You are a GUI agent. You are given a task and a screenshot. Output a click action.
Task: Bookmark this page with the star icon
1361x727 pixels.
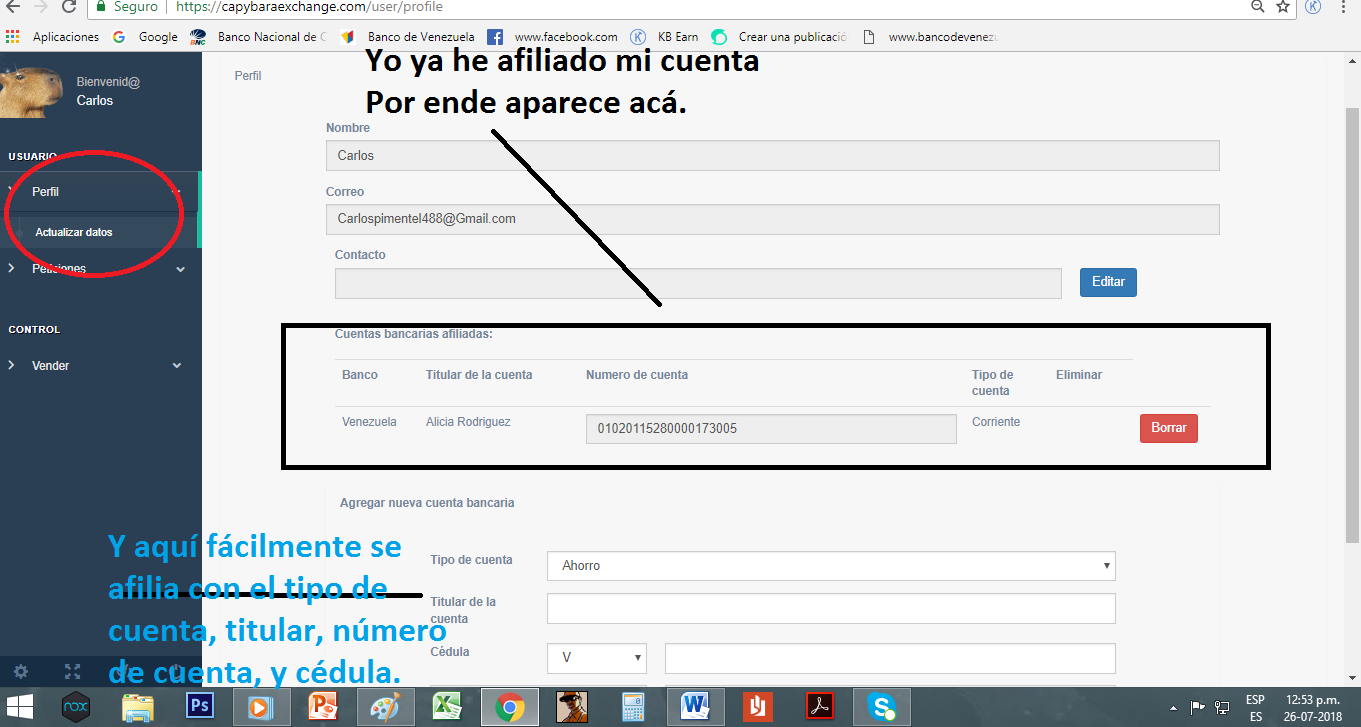pos(1284,6)
